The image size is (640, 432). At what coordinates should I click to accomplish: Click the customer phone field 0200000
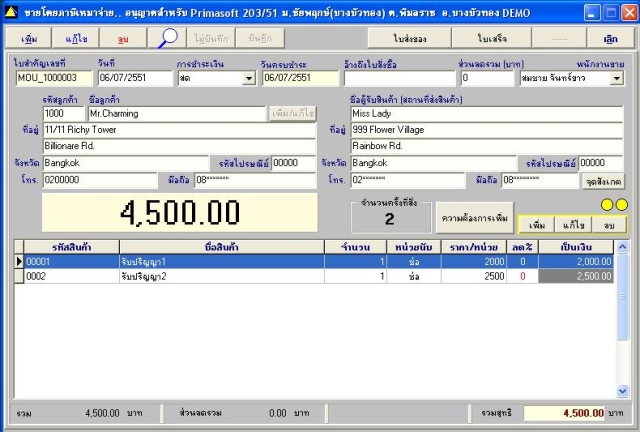[100, 180]
